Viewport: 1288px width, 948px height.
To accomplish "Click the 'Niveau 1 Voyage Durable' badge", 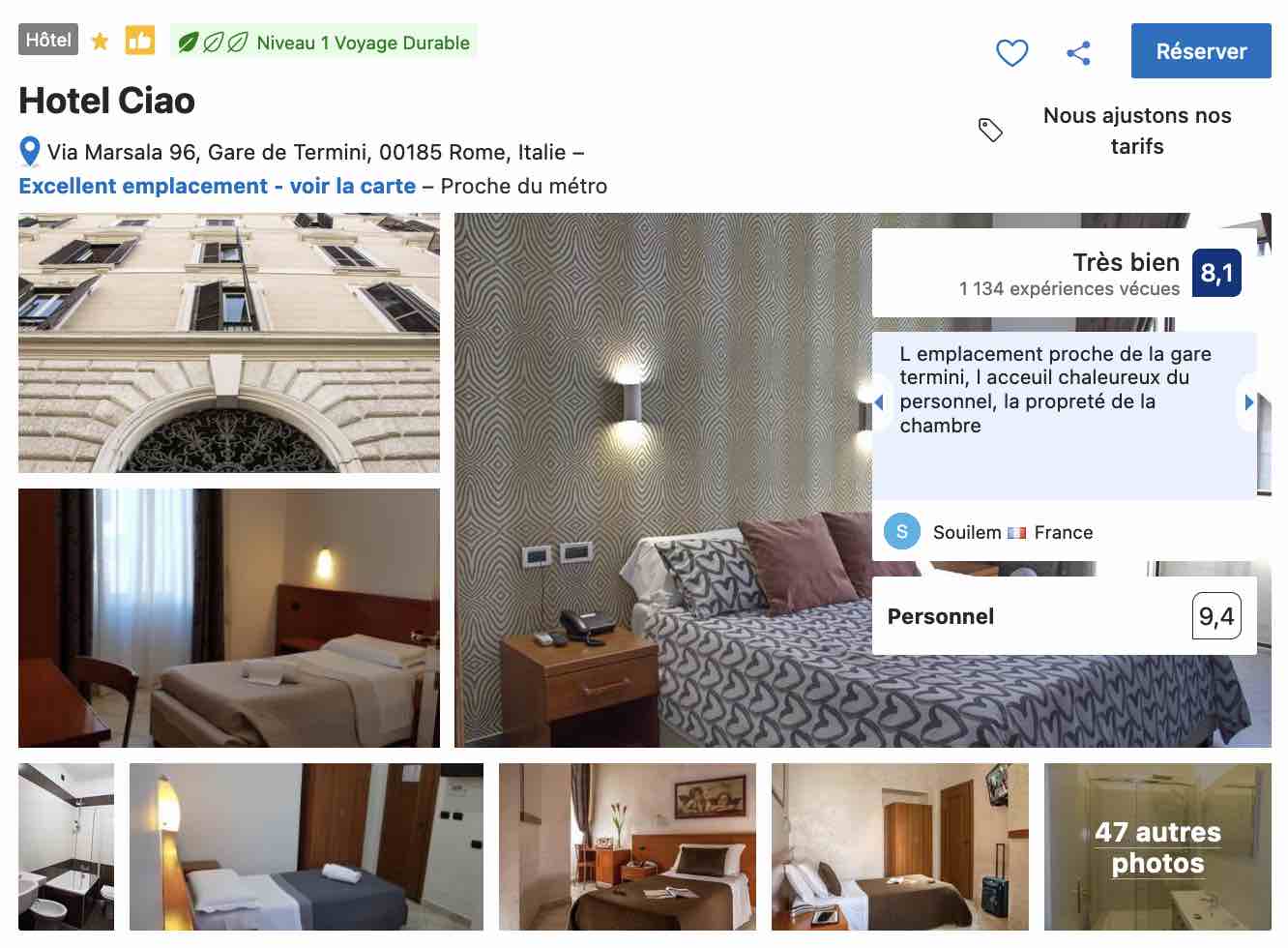I will [324, 42].
